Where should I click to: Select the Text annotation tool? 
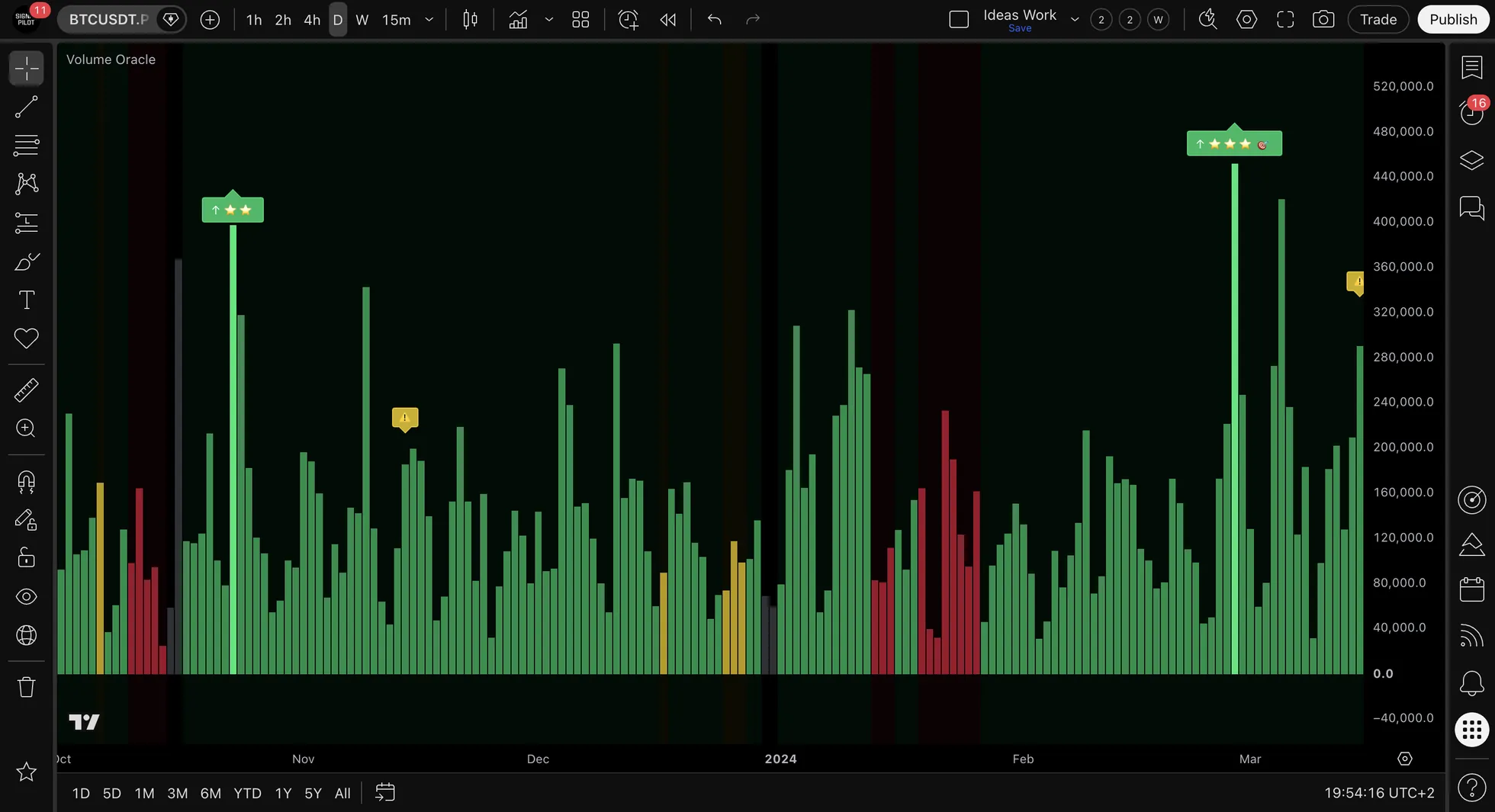(x=26, y=300)
